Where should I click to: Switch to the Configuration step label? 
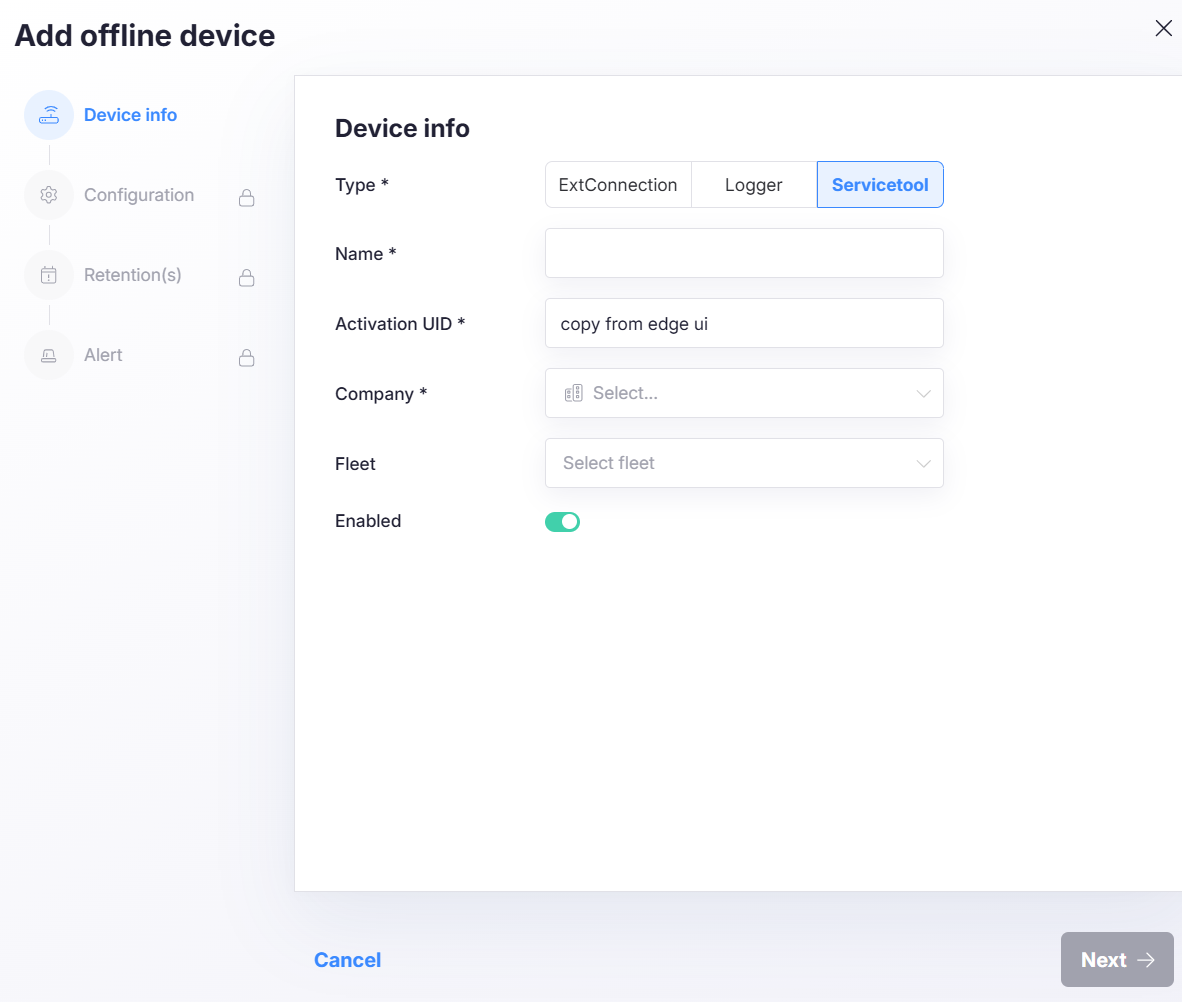point(139,195)
